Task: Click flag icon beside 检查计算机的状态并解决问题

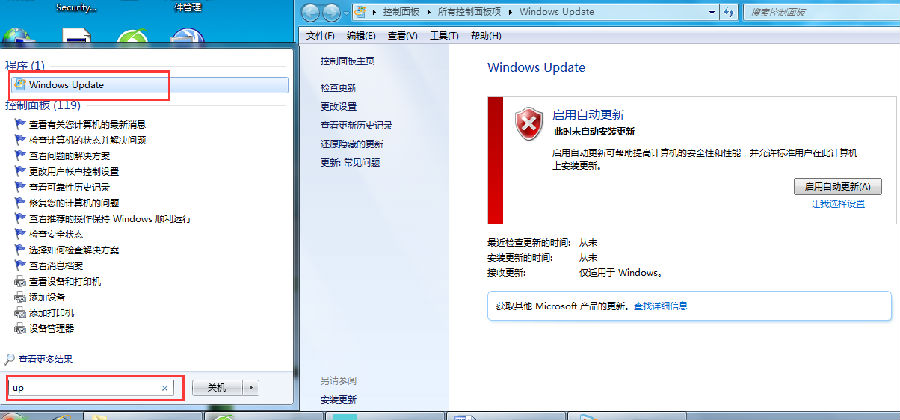Action: tap(20, 139)
